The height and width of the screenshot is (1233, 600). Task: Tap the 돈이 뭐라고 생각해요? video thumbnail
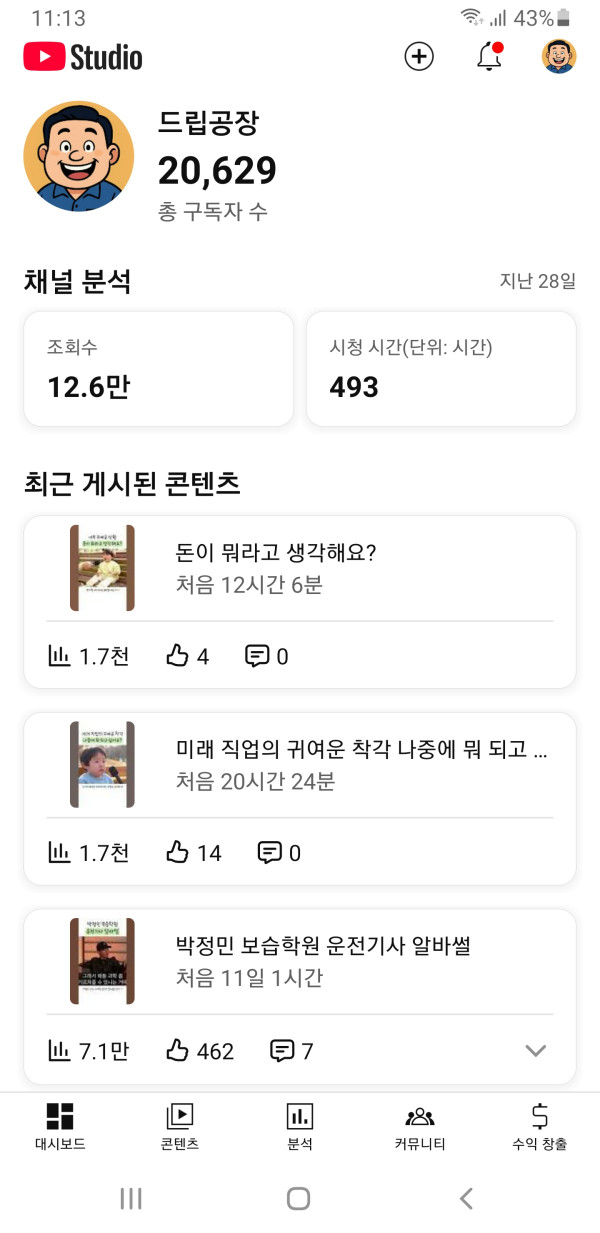coord(102,568)
